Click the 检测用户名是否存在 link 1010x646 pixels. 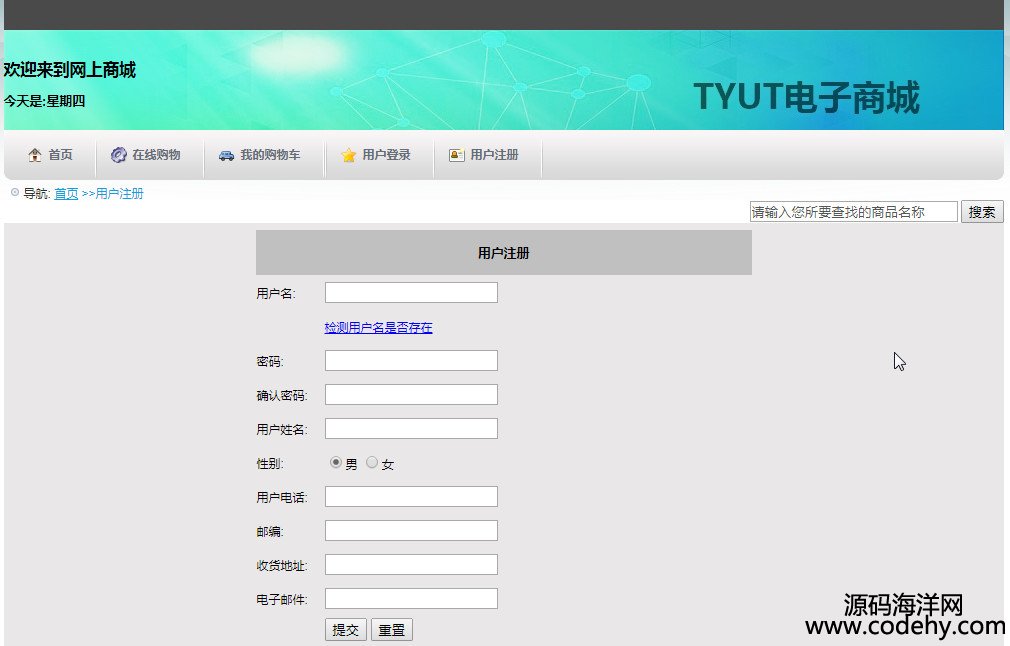click(378, 327)
